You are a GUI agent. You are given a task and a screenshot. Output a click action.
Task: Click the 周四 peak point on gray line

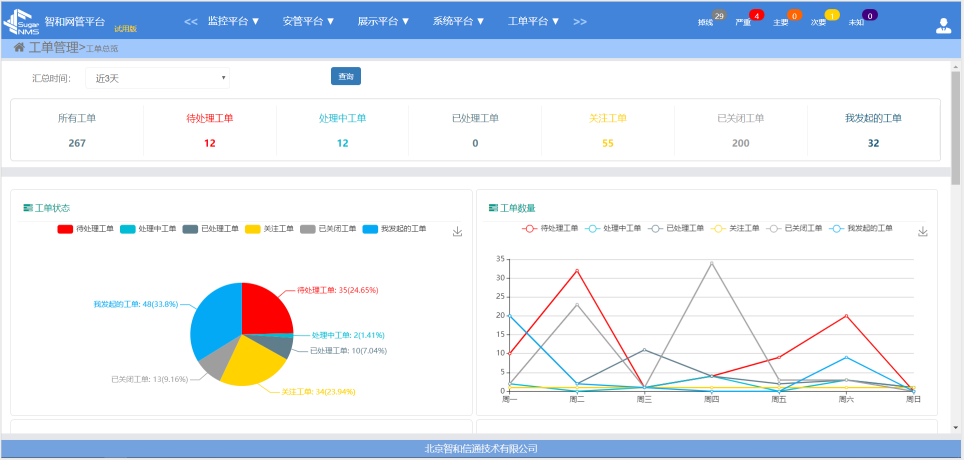pyautogui.click(x=711, y=263)
